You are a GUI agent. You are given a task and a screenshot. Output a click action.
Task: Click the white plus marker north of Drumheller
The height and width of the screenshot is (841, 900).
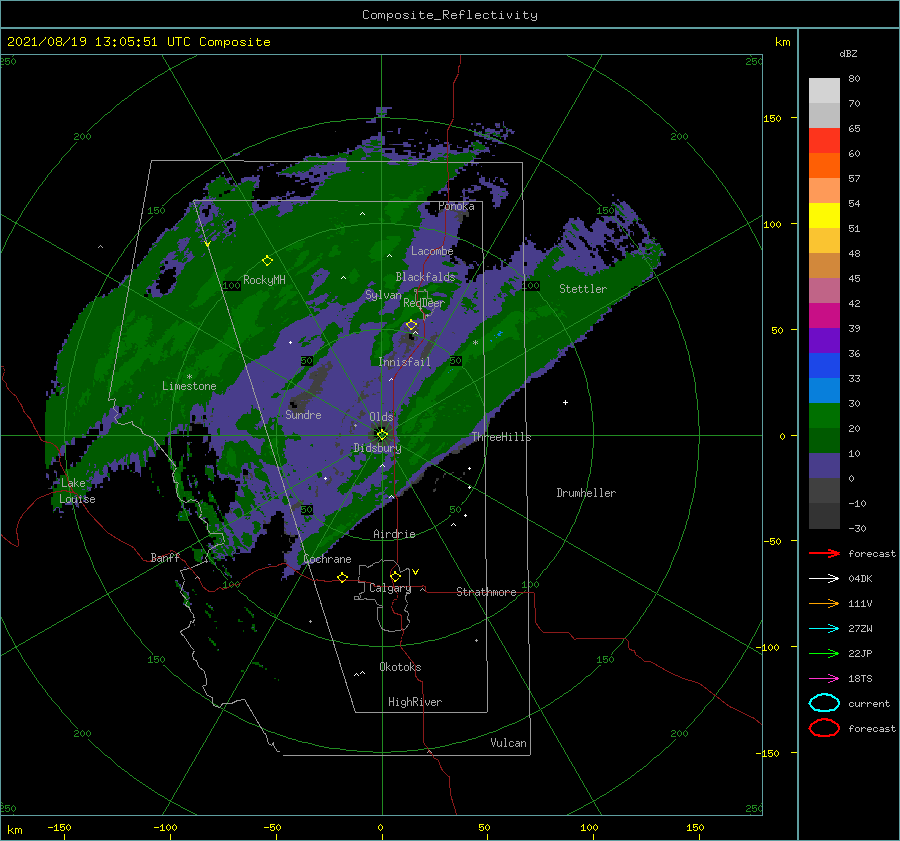click(x=565, y=402)
